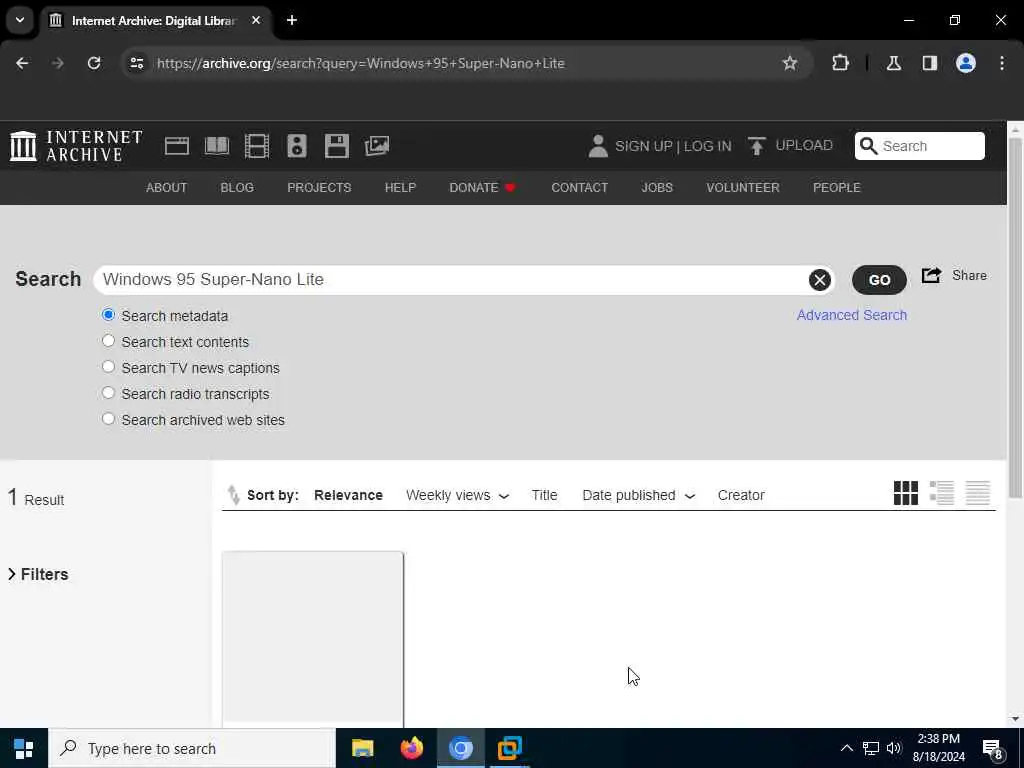Open File Explorer from taskbar

362,748
